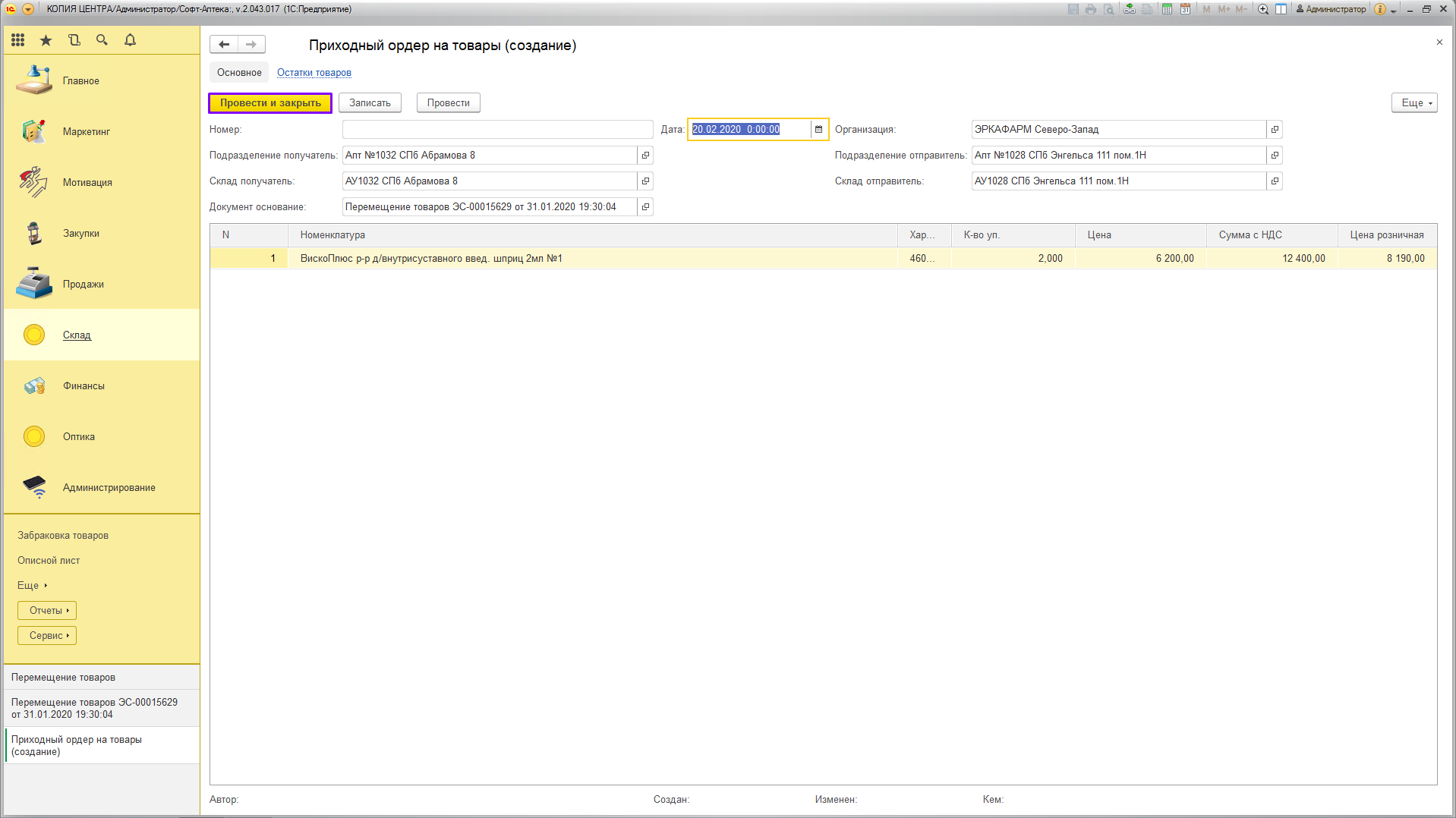Open the history icon in top panel
Image resolution: width=1456 pixels, height=818 pixels.
(74, 40)
